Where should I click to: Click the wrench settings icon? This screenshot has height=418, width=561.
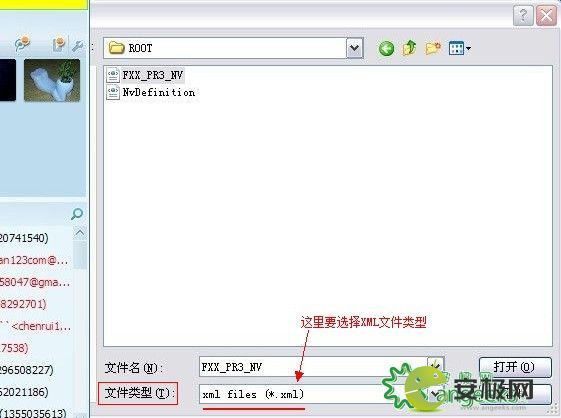77,45
